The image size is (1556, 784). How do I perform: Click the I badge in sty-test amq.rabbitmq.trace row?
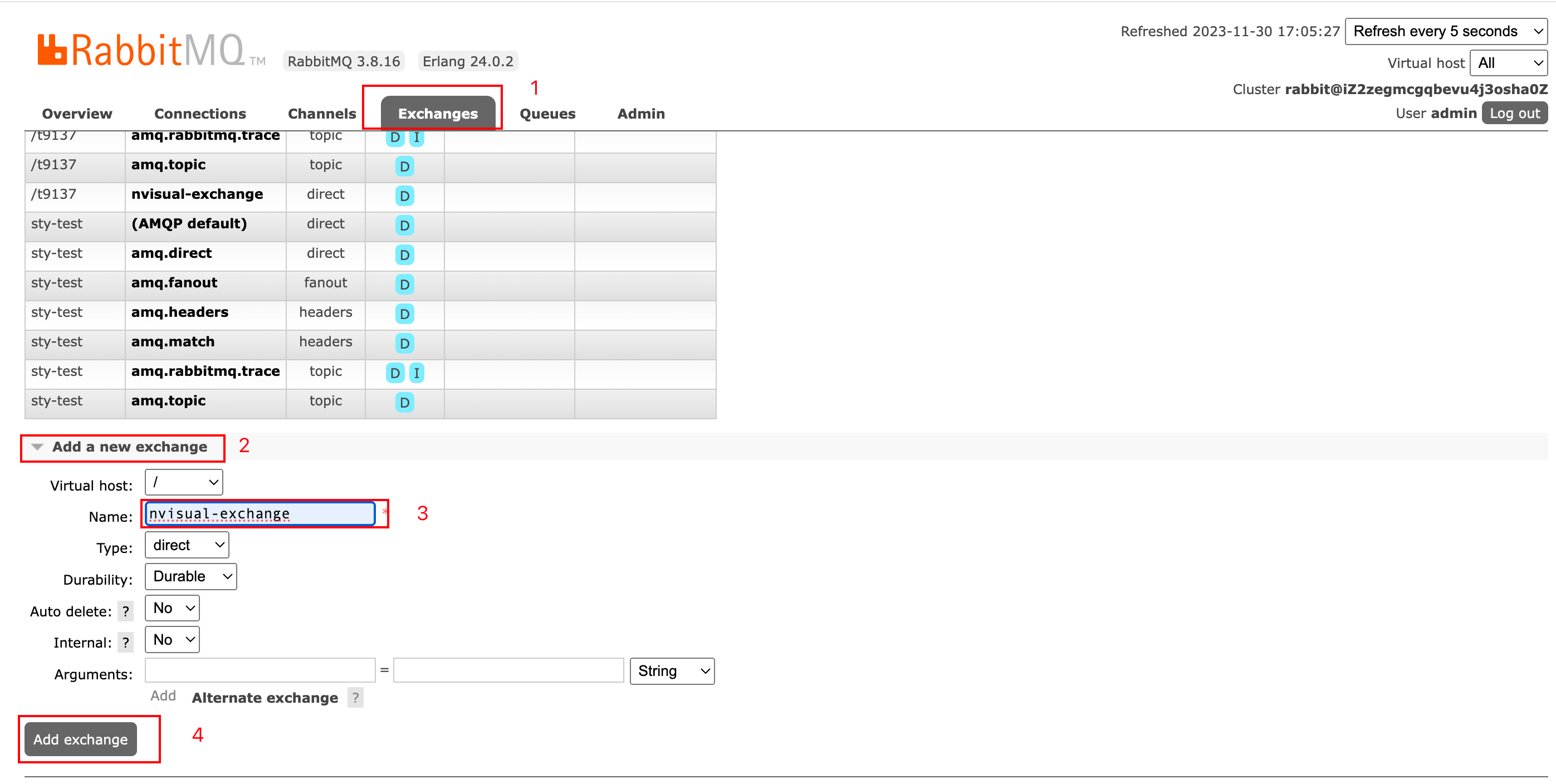click(x=416, y=373)
